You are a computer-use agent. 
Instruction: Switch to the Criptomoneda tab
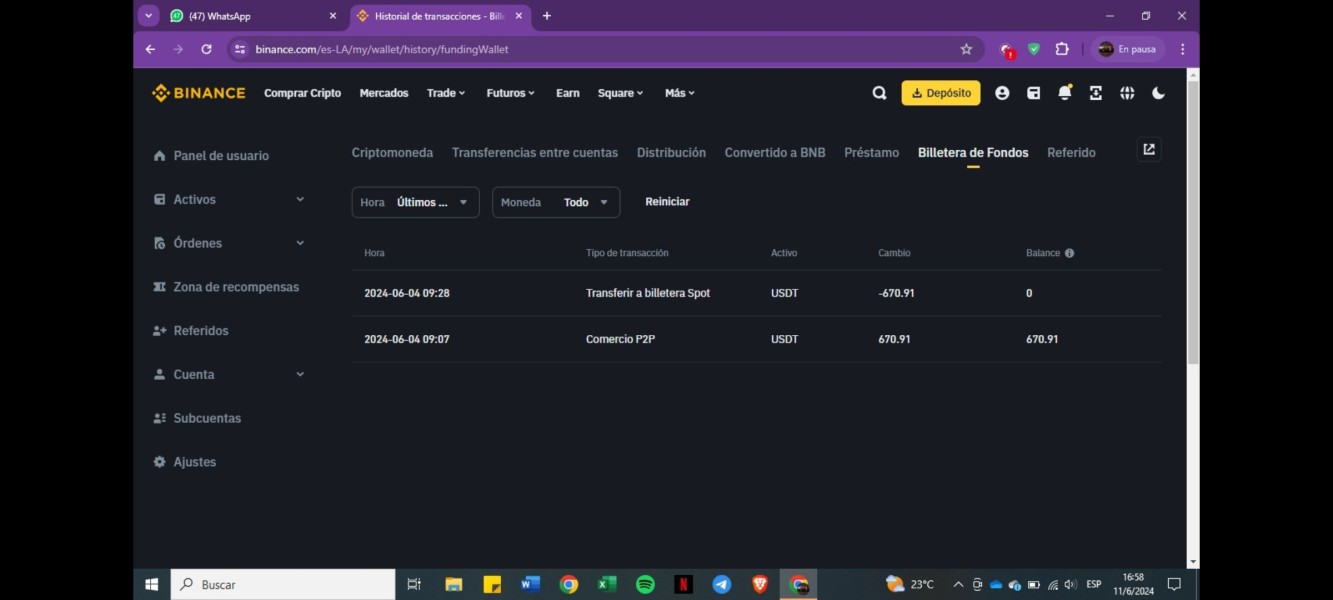(392, 153)
